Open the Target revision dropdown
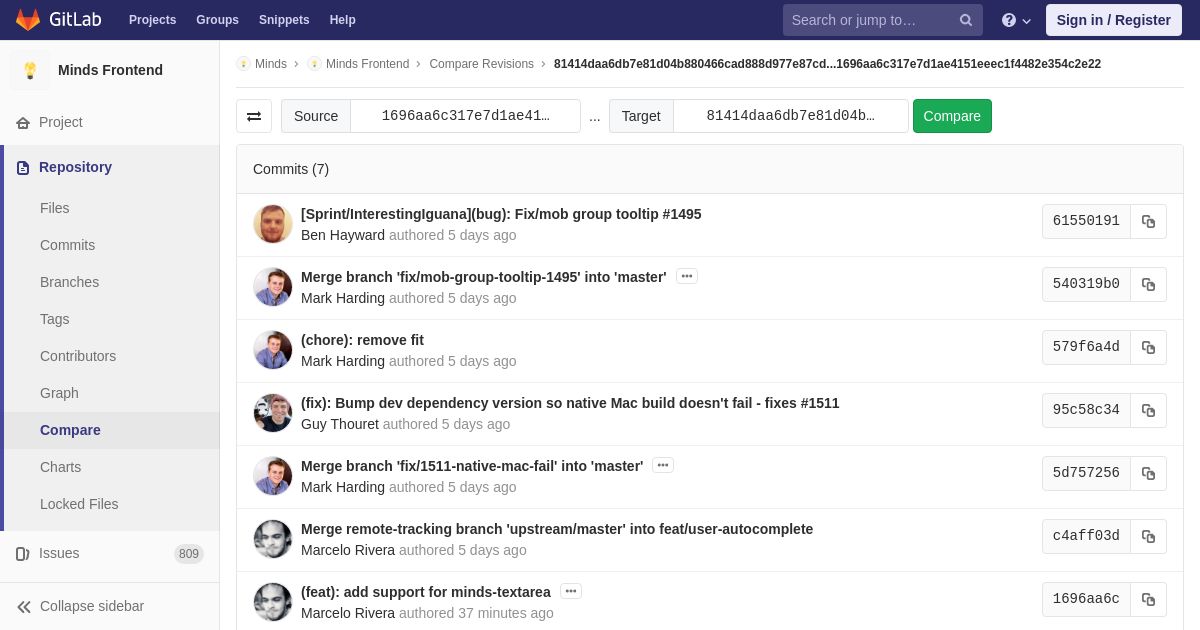The height and width of the screenshot is (630, 1200). pyautogui.click(x=791, y=116)
